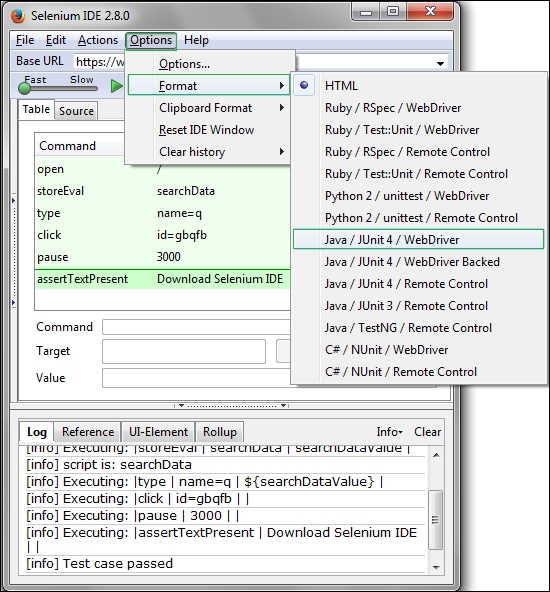This screenshot has height=592, width=550.
Task: Select the click id=gbqfb row
Action: [162, 235]
